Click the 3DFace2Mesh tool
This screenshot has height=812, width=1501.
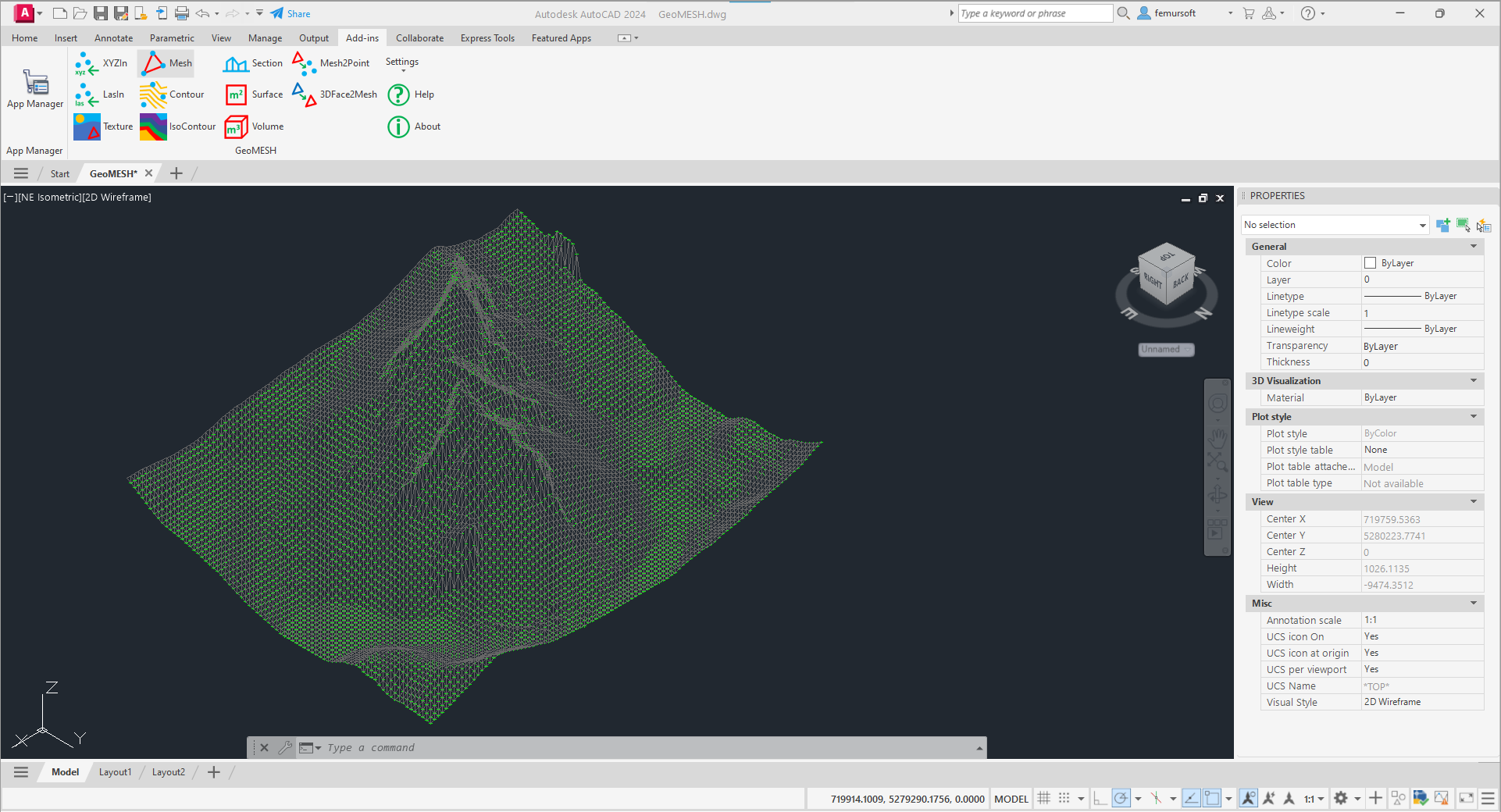coord(334,94)
